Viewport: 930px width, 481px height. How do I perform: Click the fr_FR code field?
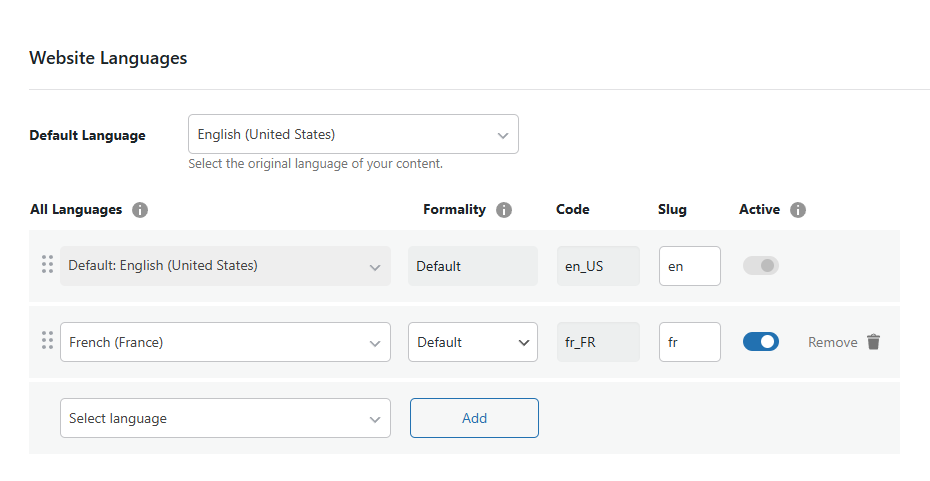[597, 342]
